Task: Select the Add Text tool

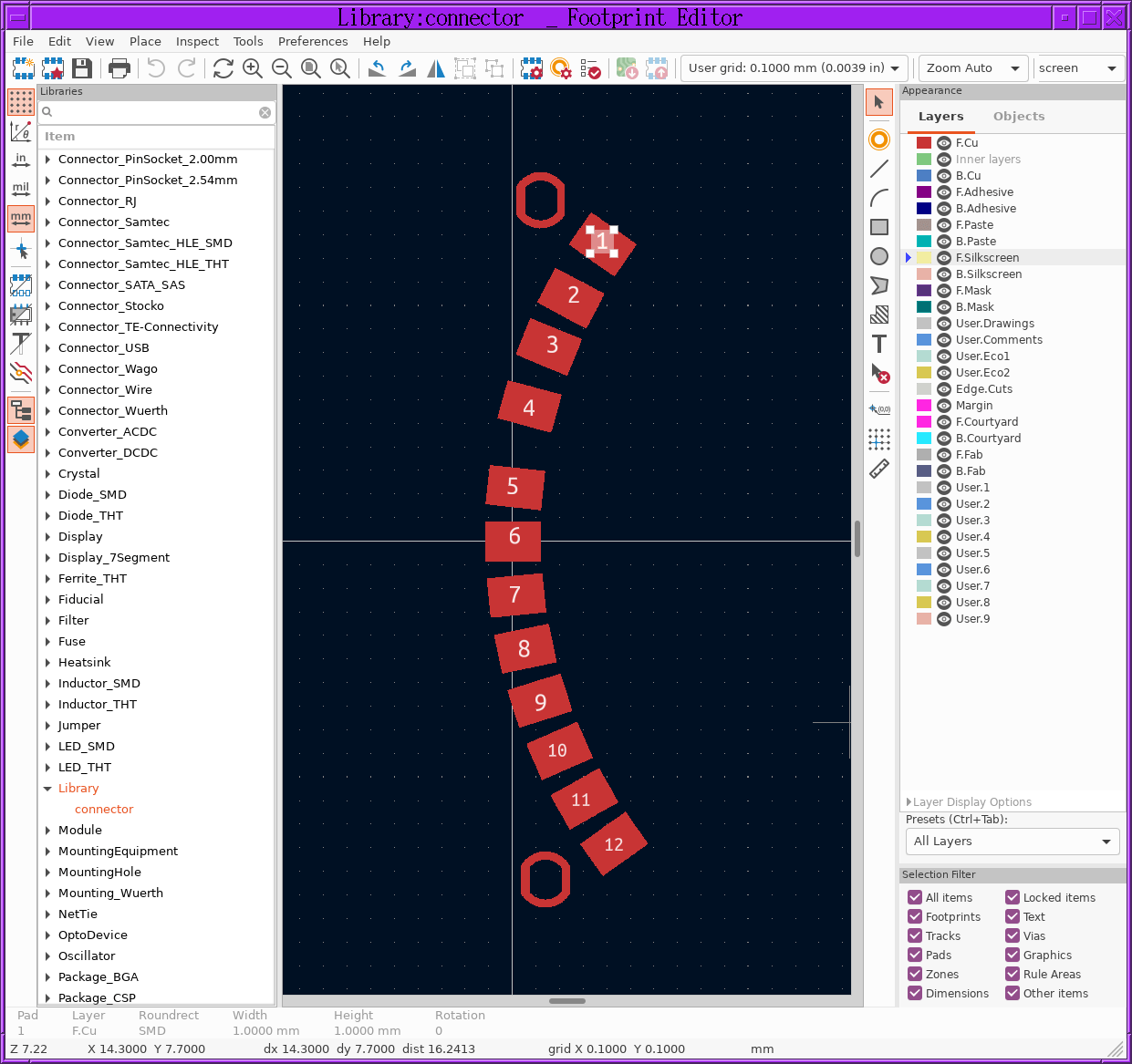Action: [879, 344]
